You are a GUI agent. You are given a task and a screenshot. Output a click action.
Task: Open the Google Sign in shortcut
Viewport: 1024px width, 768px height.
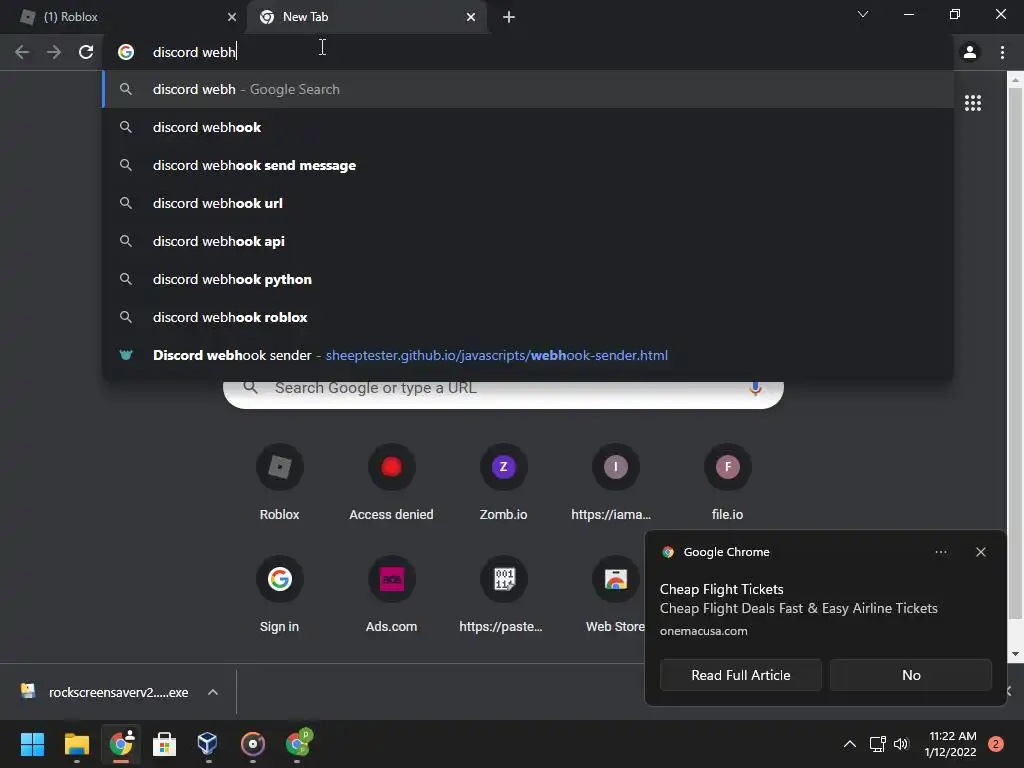280,594
